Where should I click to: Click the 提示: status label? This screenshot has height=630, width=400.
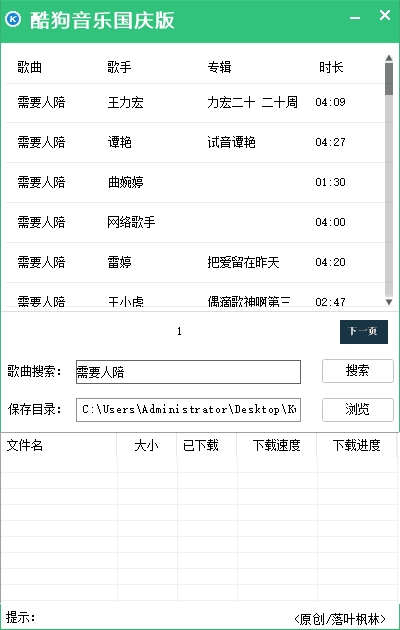coord(20,617)
